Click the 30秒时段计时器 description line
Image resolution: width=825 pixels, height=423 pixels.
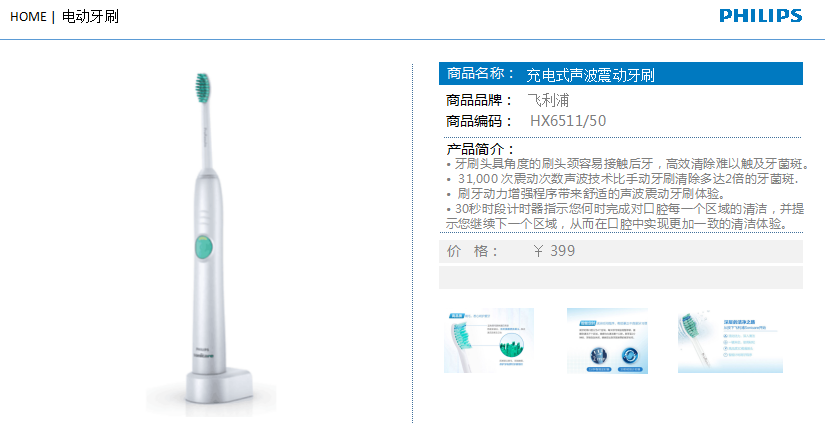tap(625, 216)
